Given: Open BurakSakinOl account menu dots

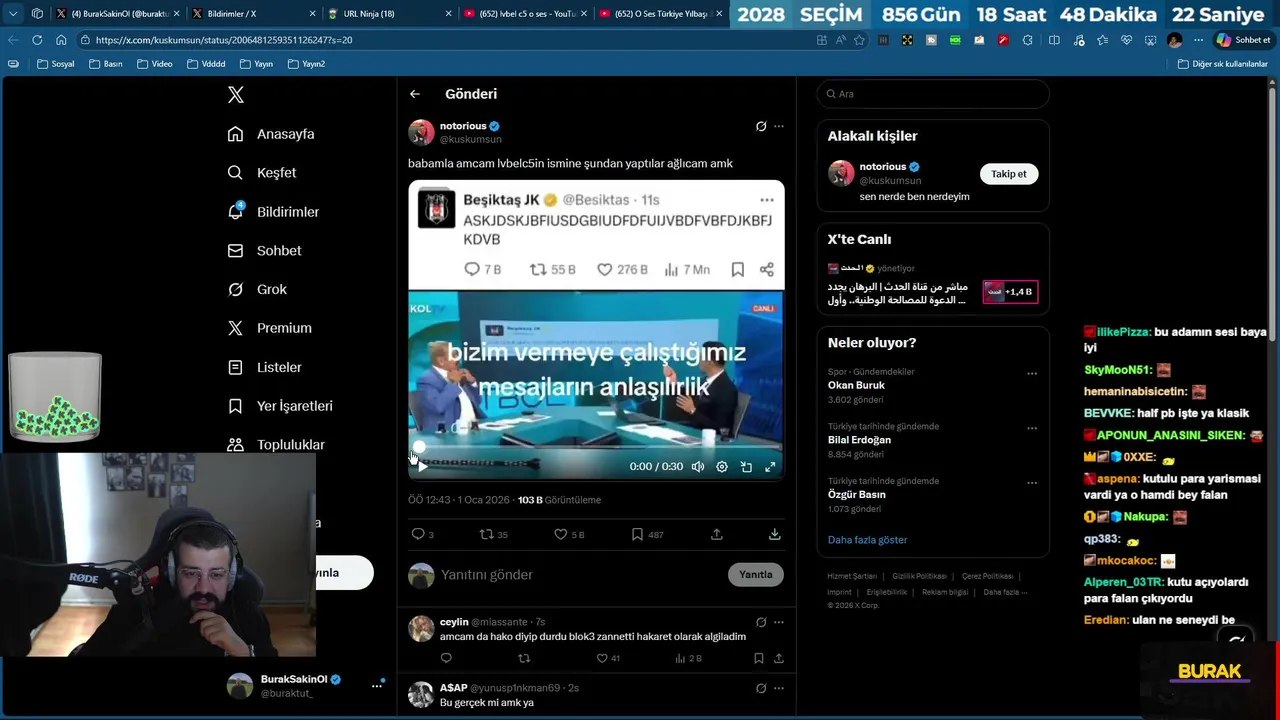Looking at the screenshot, I should click(x=377, y=686).
